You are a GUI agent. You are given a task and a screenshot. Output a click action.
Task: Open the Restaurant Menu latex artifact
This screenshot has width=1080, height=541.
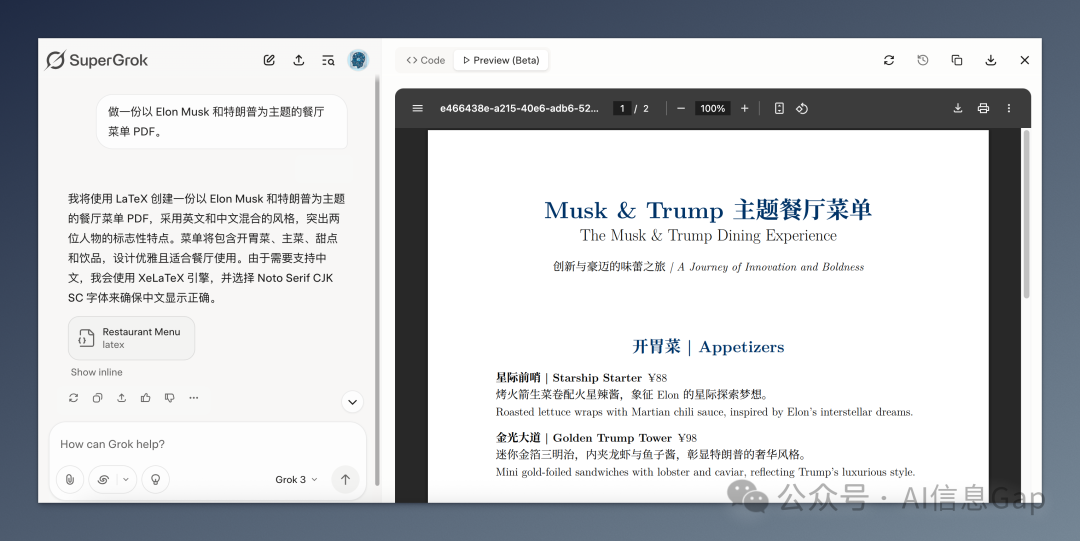132,338
